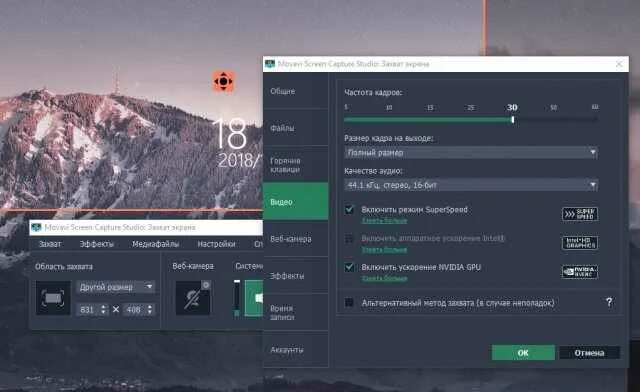Viewport: 640px width, 392px height.
Task: Open 'Узнать больше' link under Intel acceleration
Action: coord(384,249)
